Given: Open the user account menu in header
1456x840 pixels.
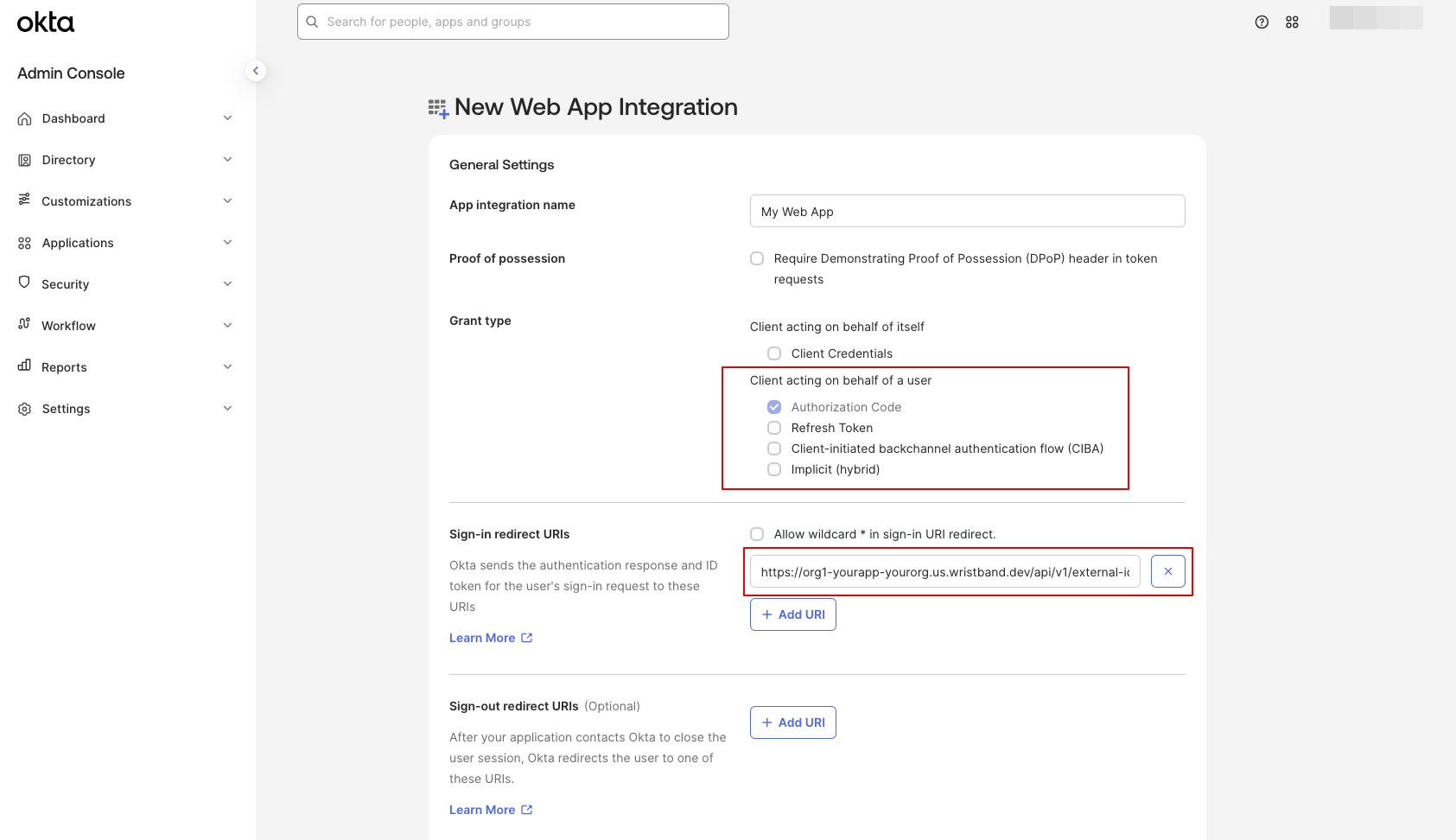Looking at the screenshot, I should coord(1376,18).
